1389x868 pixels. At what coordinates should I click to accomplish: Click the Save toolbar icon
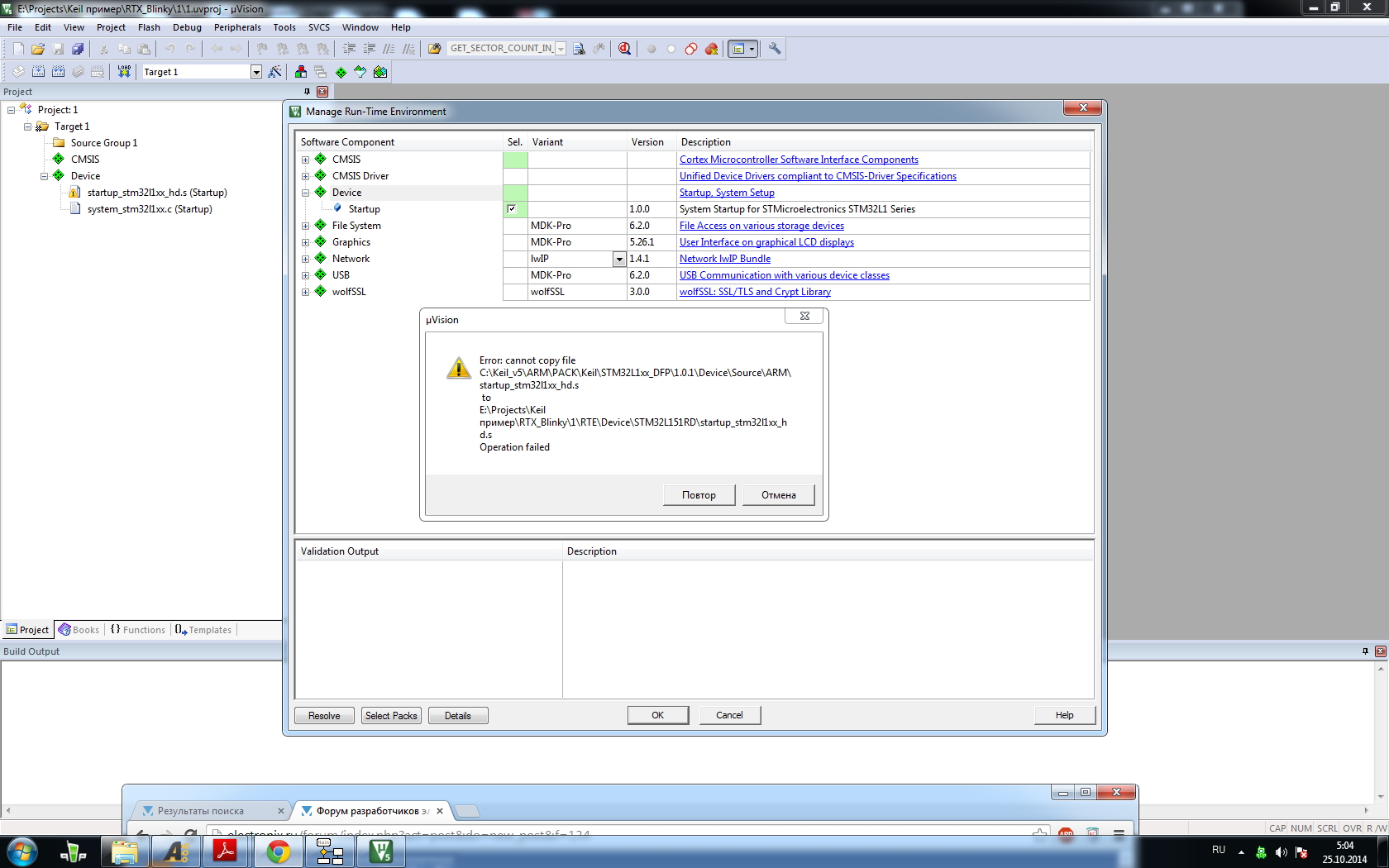[58, 49]
